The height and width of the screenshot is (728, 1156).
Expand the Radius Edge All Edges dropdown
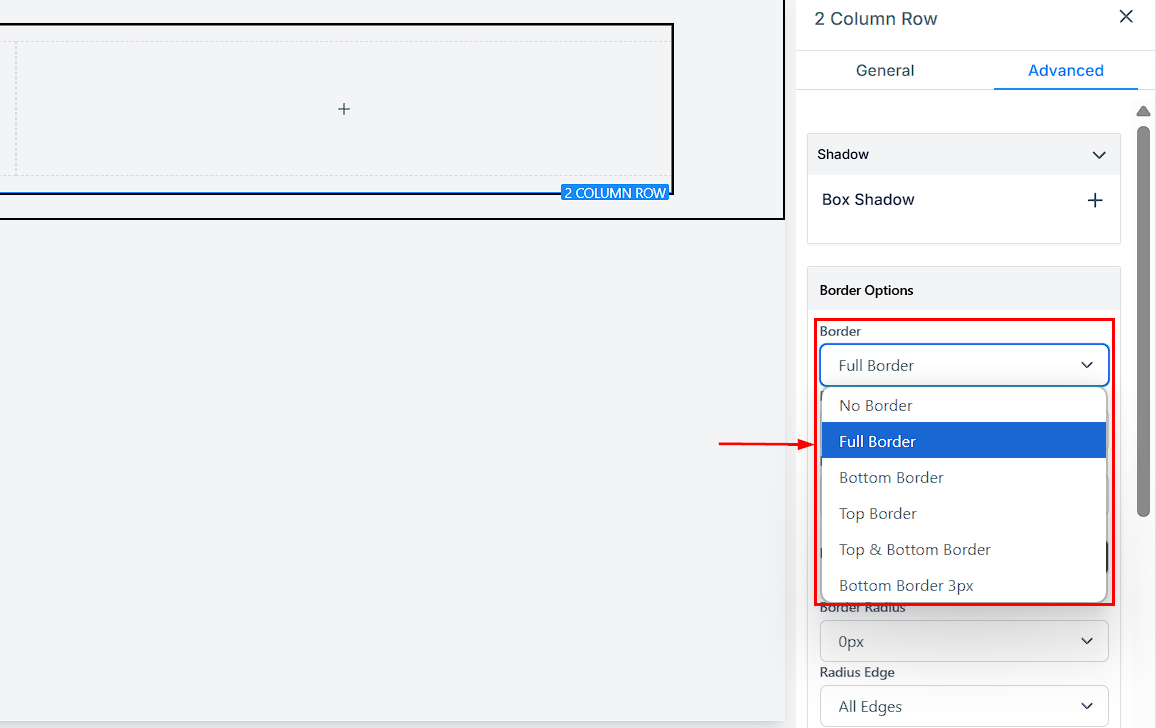[964, 706]
